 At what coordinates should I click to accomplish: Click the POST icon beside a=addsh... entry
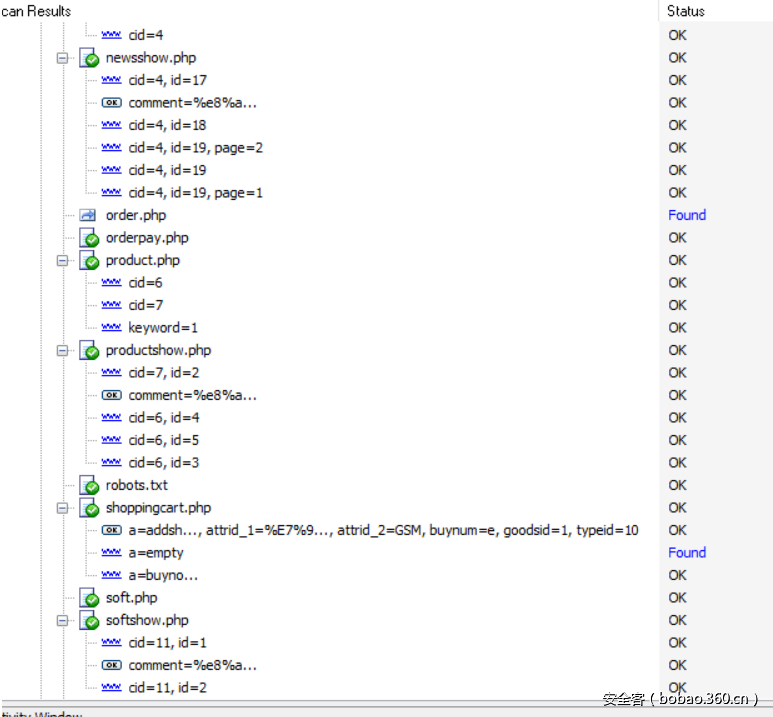pyautogui.click(x=112, y=530)
